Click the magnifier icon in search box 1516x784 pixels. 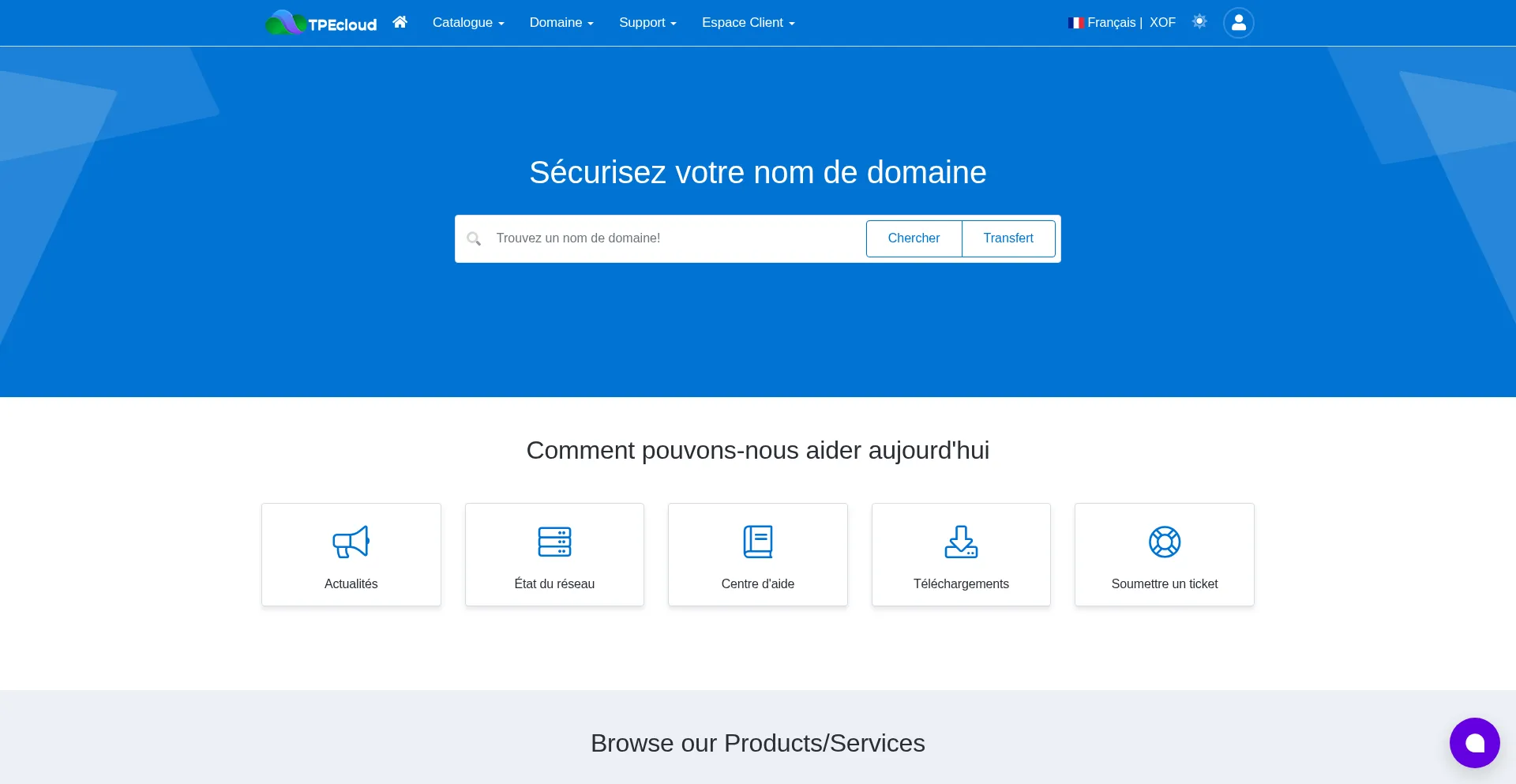(x=474, y=238)
